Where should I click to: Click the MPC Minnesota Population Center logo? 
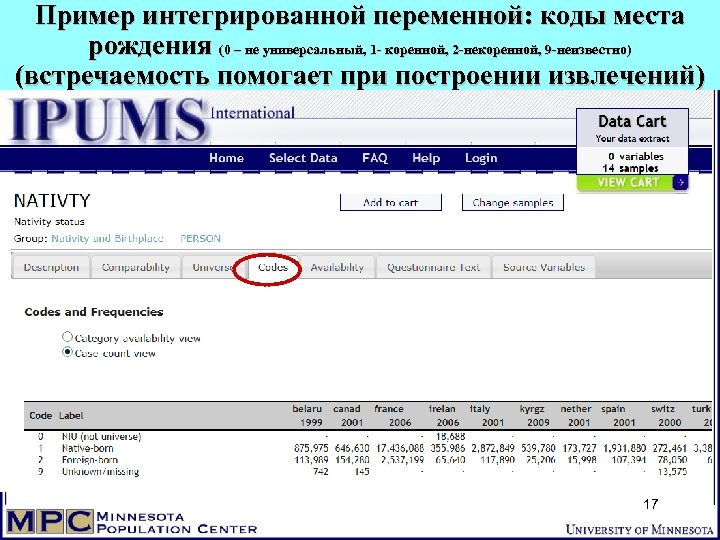point(131,522)
